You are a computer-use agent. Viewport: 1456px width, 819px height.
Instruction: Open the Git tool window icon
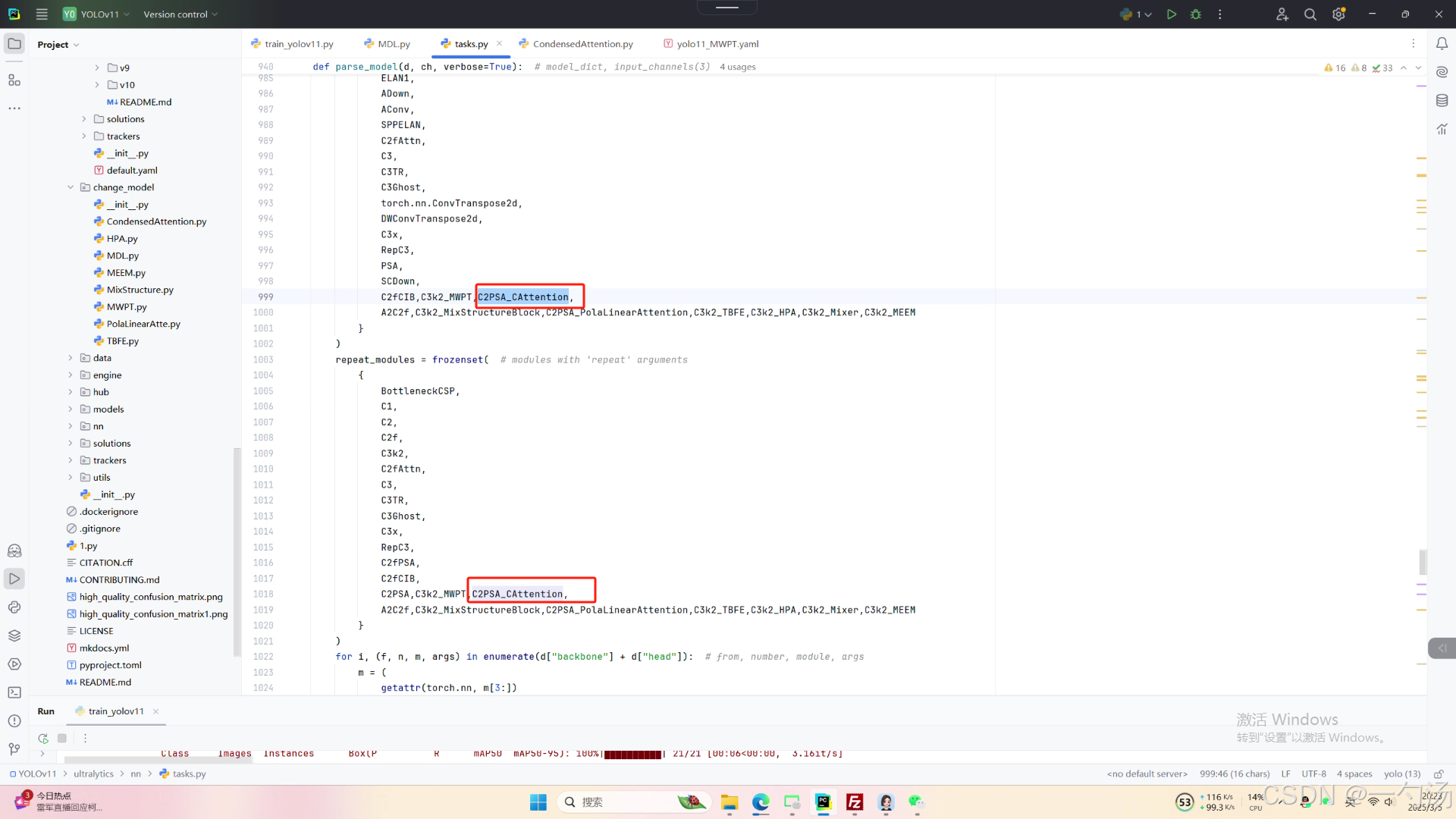point(14,749)
